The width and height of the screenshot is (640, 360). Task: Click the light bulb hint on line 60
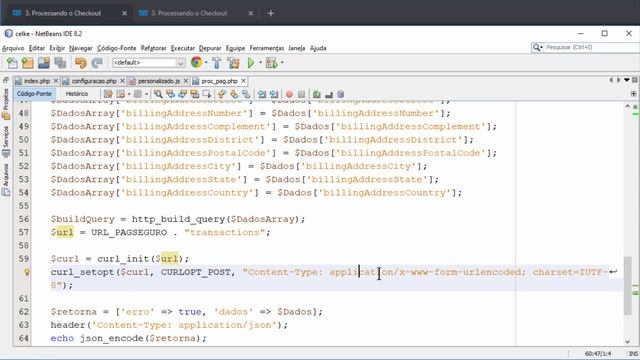coord(27,272)
